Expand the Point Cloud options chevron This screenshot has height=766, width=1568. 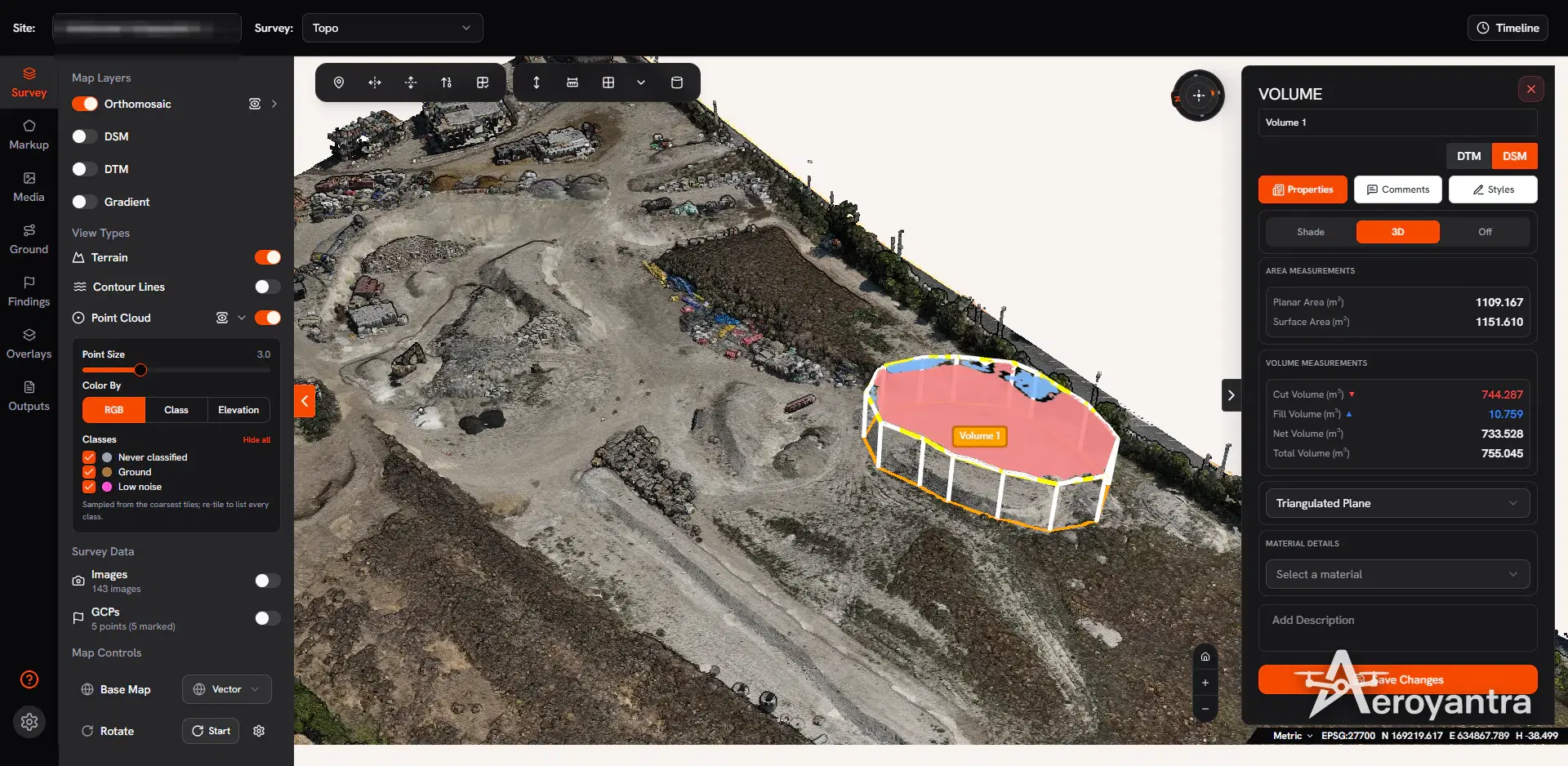(242, 318)
